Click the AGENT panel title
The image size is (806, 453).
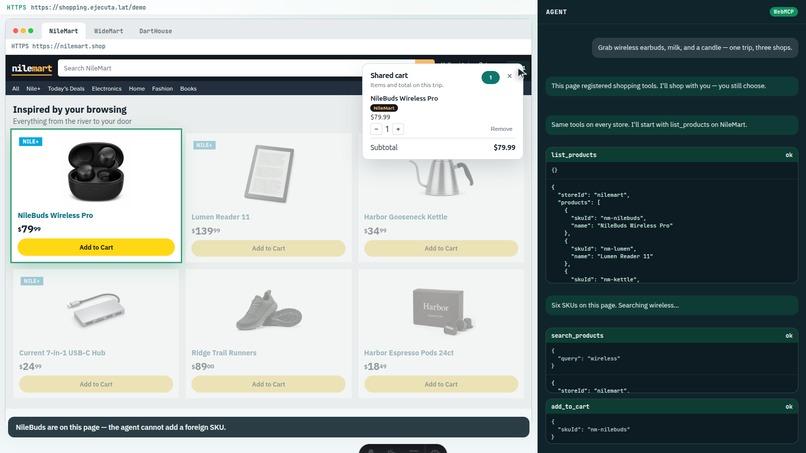pyautogui.click(x=556, y=12)
